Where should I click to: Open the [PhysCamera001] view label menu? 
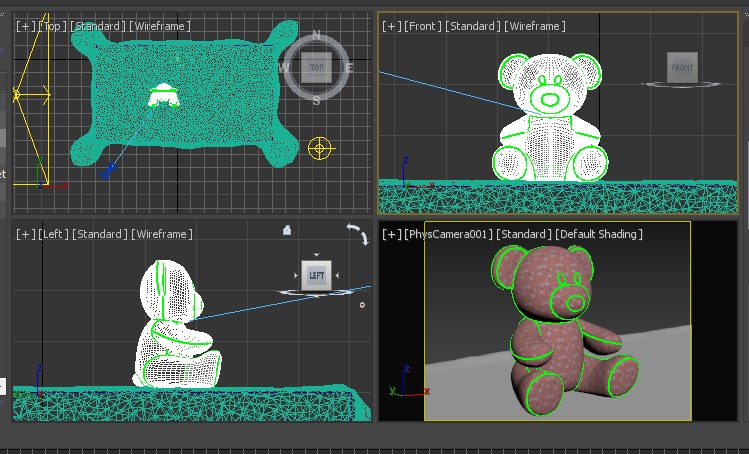point(448,234)
